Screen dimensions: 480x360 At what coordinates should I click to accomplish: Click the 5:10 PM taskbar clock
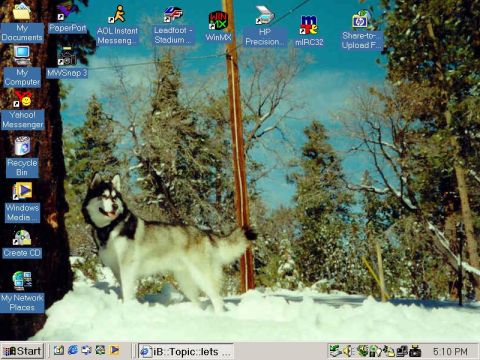(x=450, y=351)
